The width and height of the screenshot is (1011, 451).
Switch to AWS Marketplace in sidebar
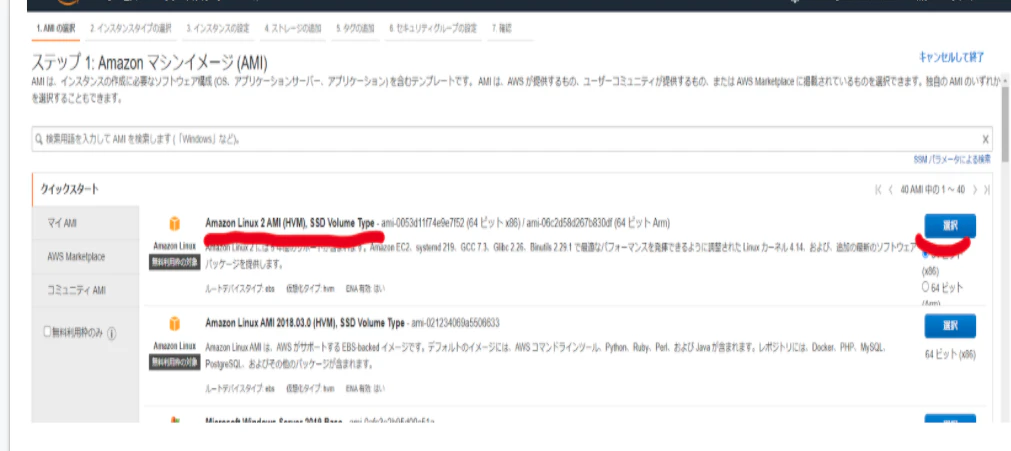coord(86,257)
